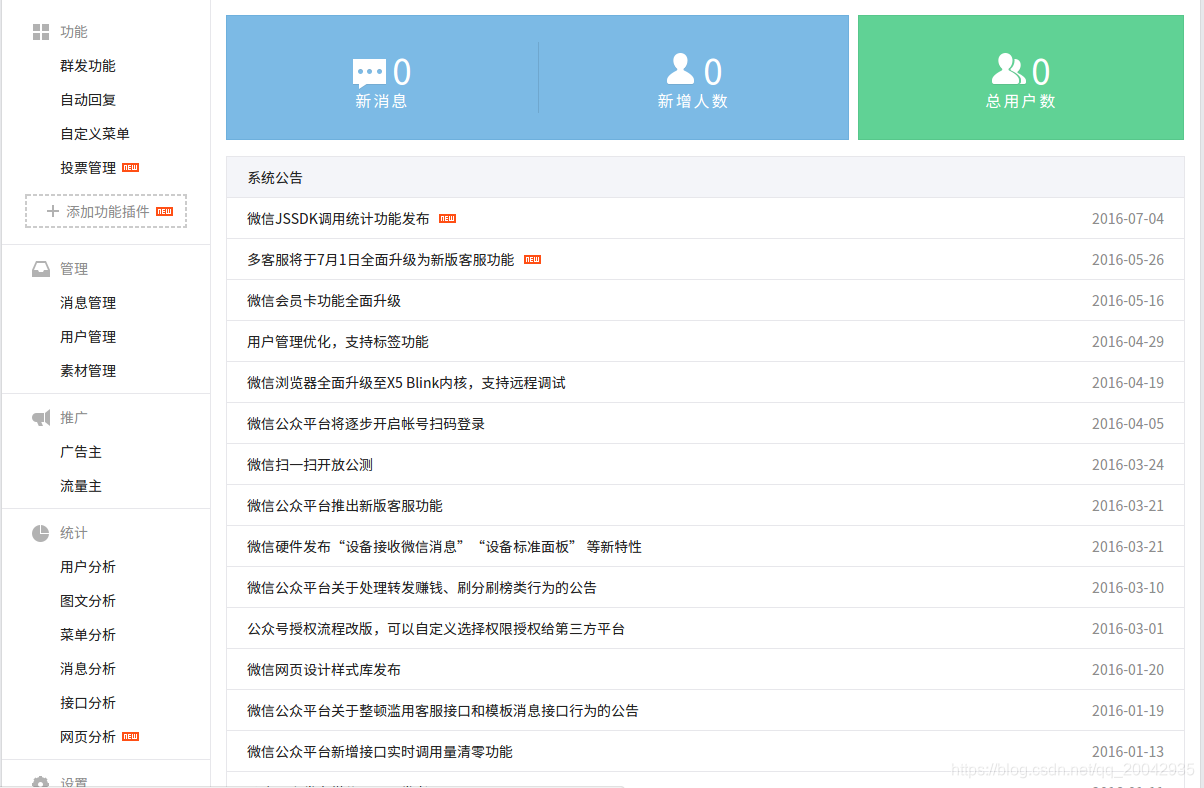This screenshot has height=788, width=1204.
Task: Click the date 2016-03-24
Action: 1128,465
